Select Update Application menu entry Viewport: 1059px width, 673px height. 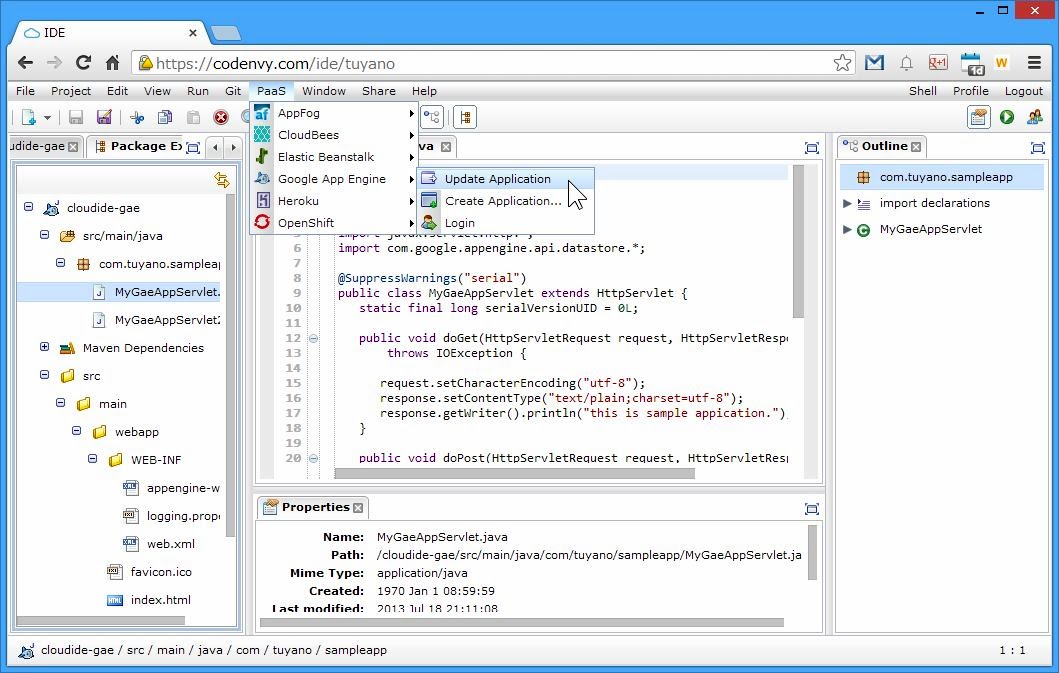coord(497,179)
